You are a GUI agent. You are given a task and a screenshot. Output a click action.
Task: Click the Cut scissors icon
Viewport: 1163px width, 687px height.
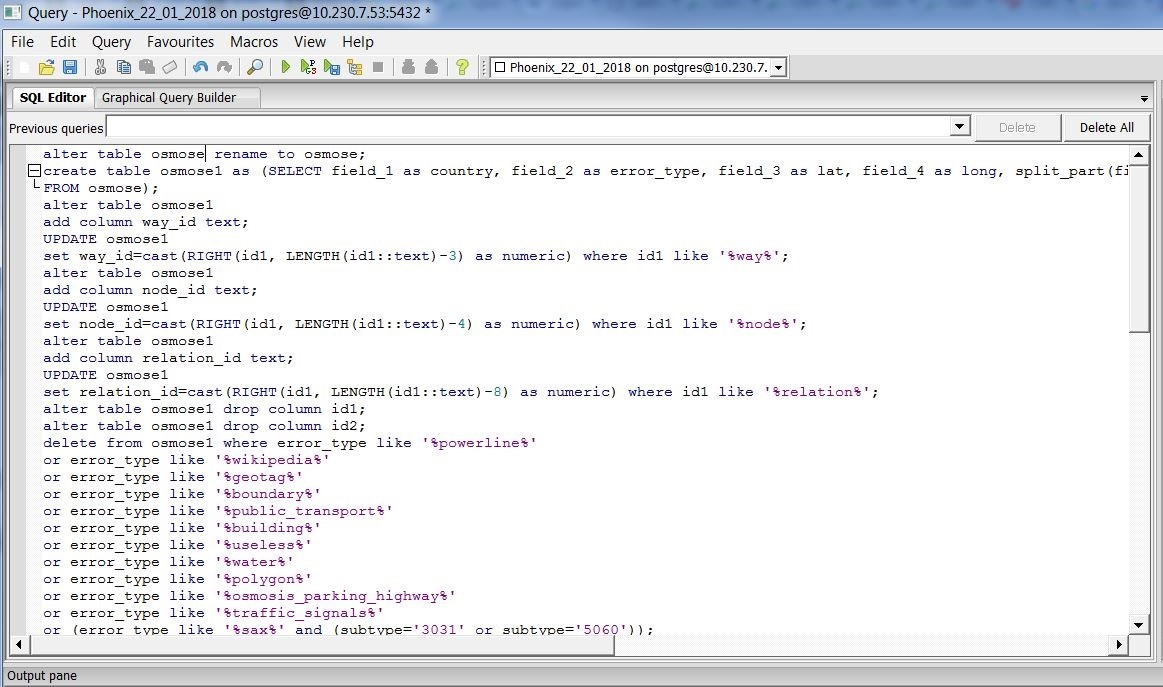100,67
